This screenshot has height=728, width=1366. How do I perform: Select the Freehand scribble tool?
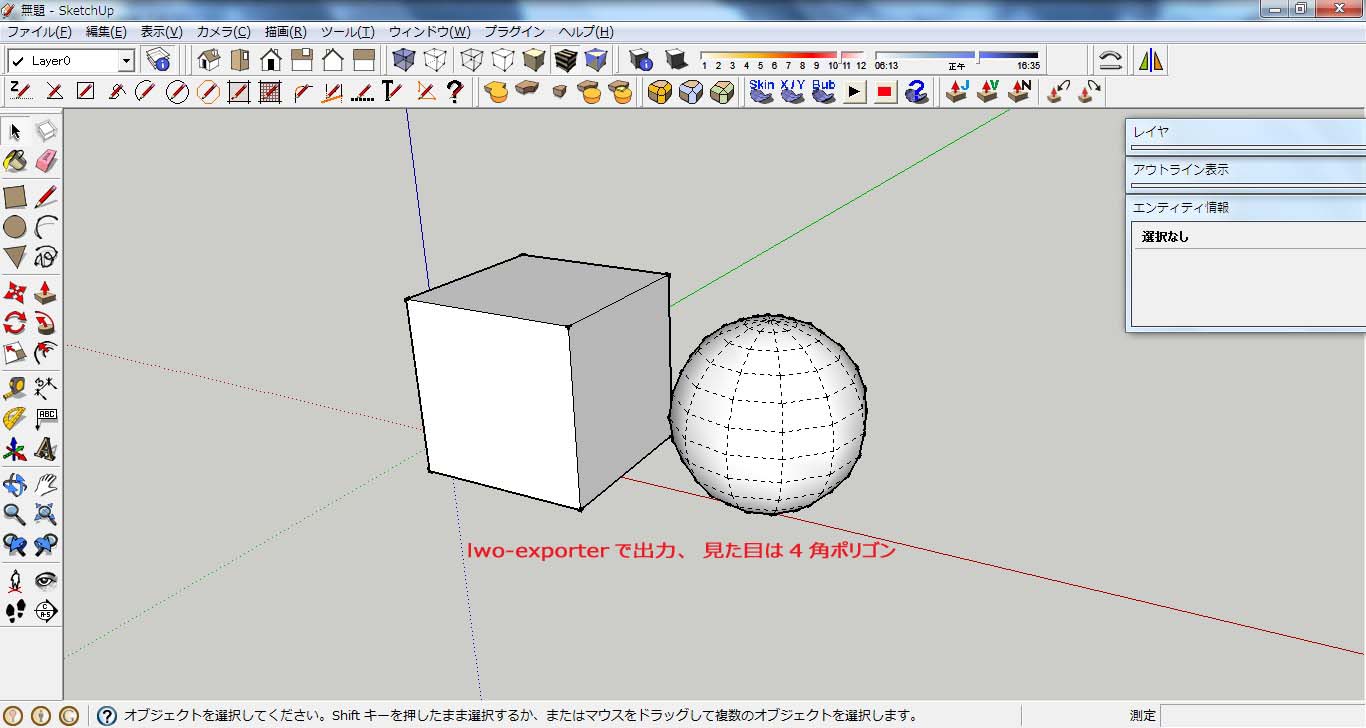click(x=46, y=258)
